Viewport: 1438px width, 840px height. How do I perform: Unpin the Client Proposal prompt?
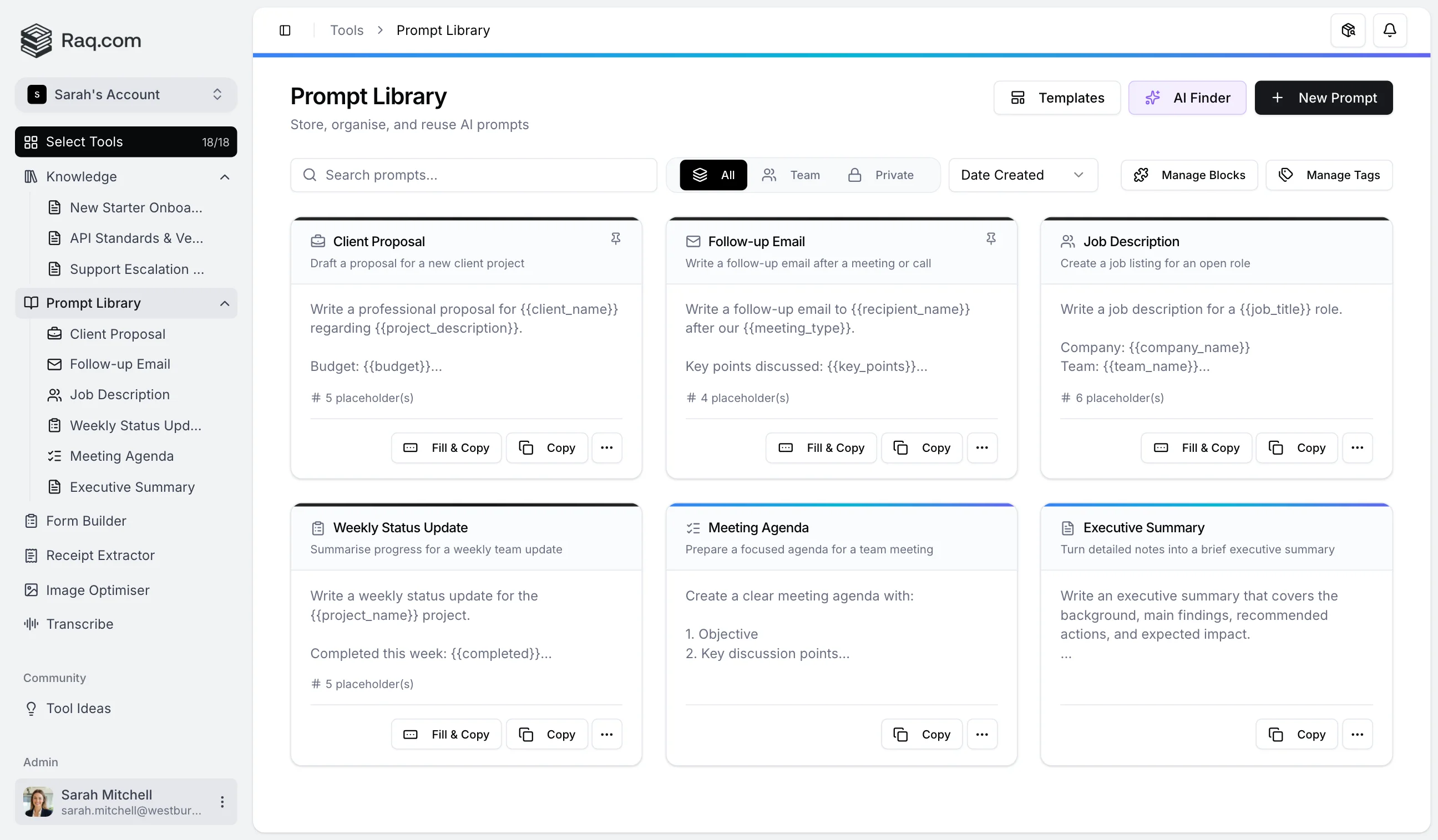(616, 238)
